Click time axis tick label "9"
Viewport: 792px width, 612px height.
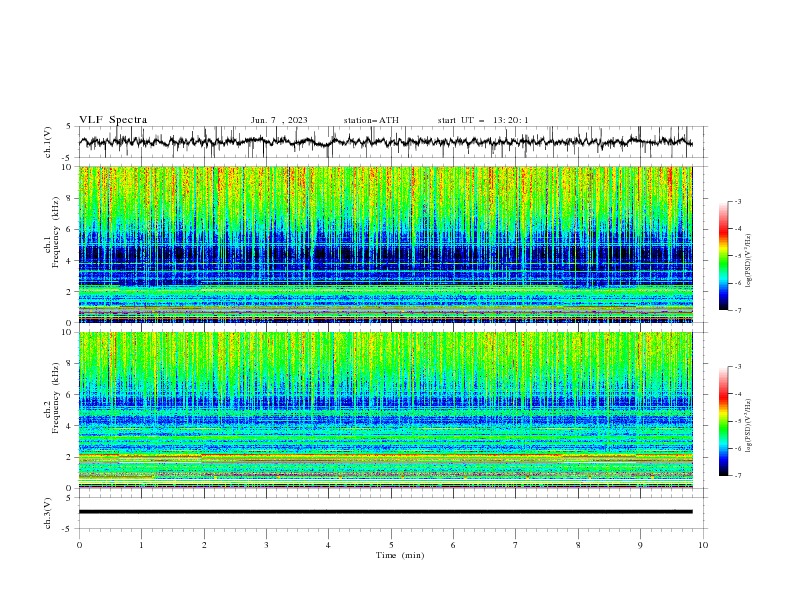(640, 545)
